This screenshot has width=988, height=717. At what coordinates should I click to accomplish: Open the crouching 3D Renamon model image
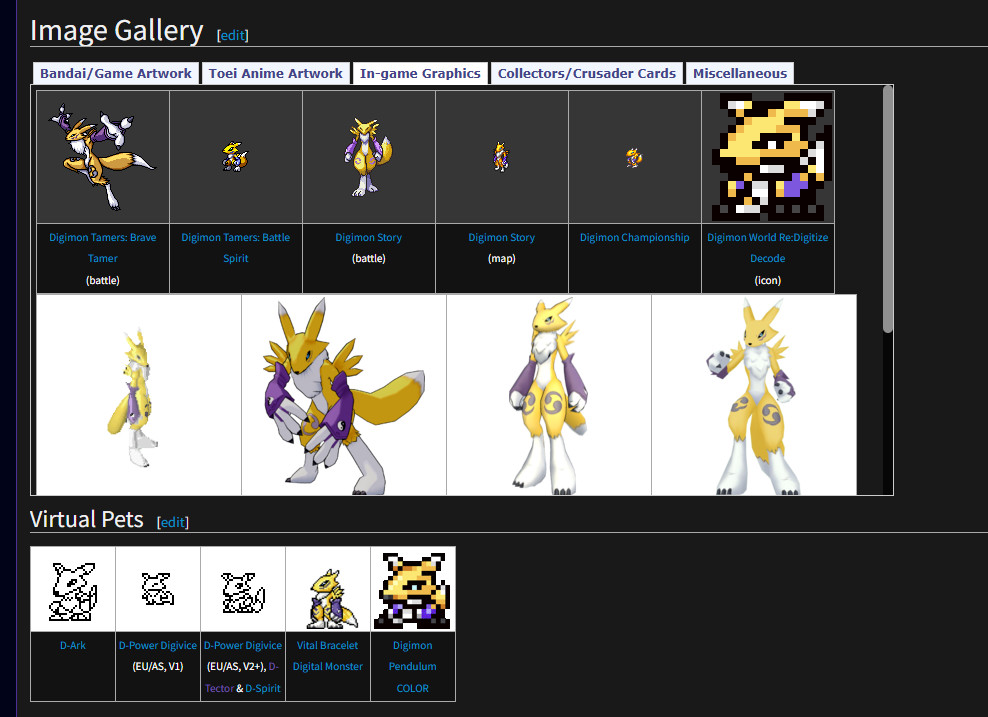(344, 395)
